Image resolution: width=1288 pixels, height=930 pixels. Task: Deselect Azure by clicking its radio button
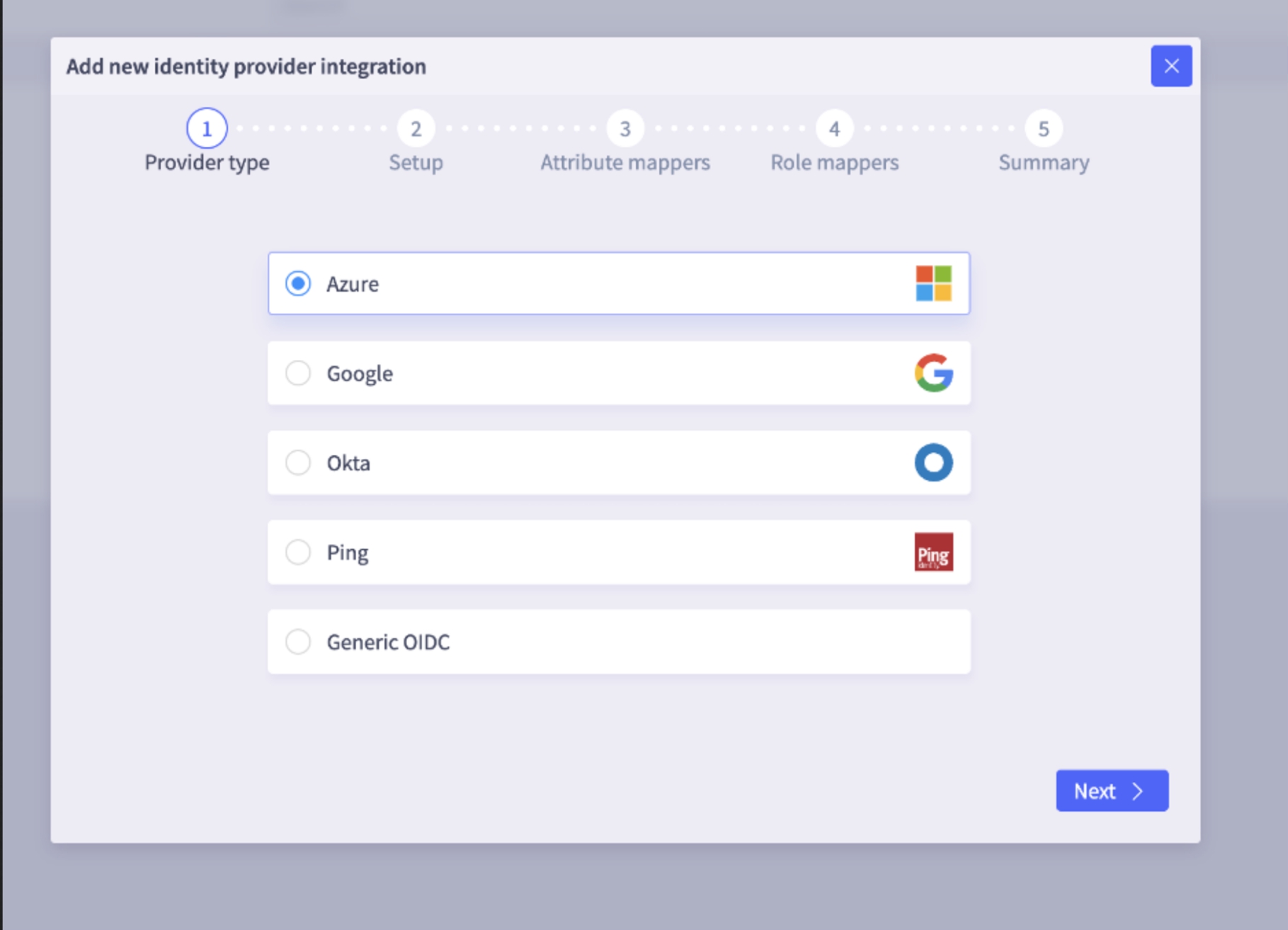click(298, 283)
